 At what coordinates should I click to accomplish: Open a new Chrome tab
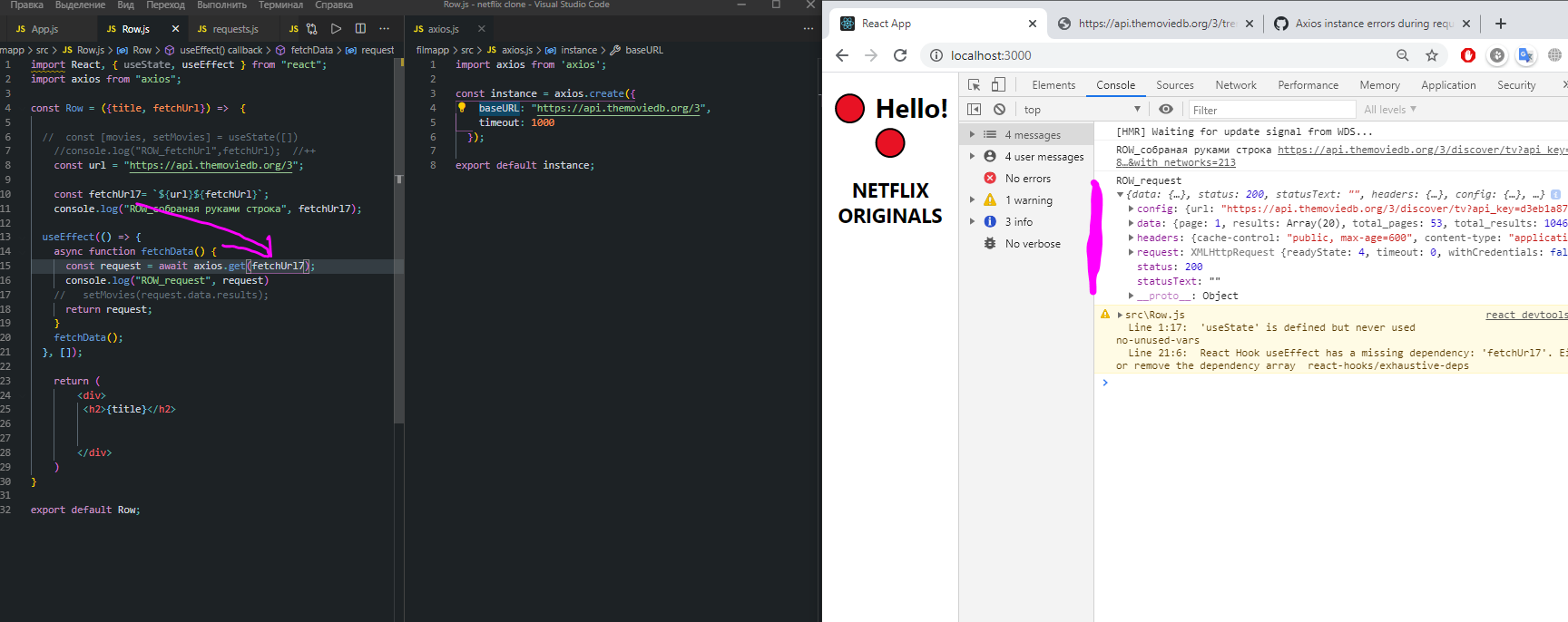coord(1501,24)
